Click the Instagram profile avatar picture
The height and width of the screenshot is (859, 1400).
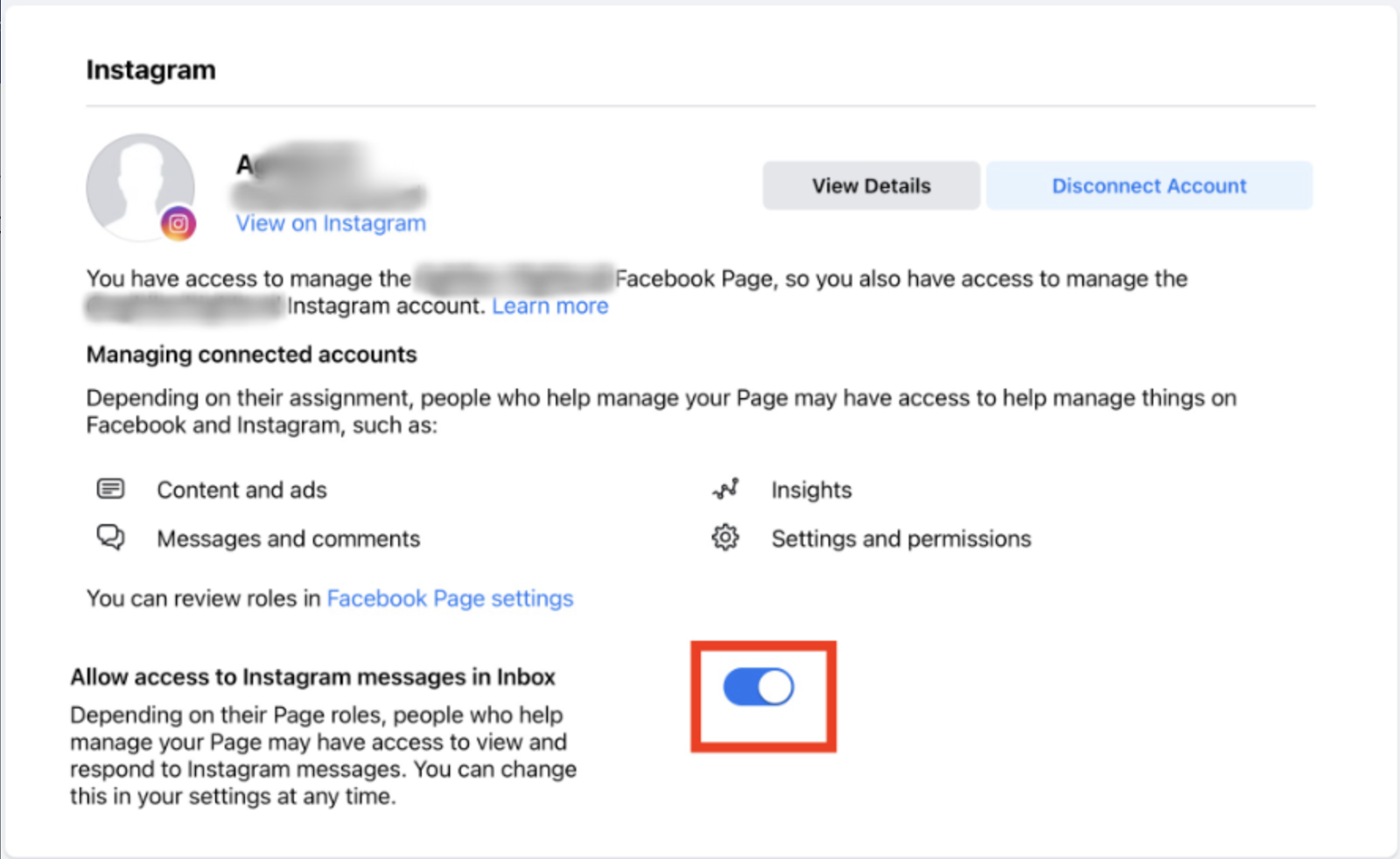[140, 187]
